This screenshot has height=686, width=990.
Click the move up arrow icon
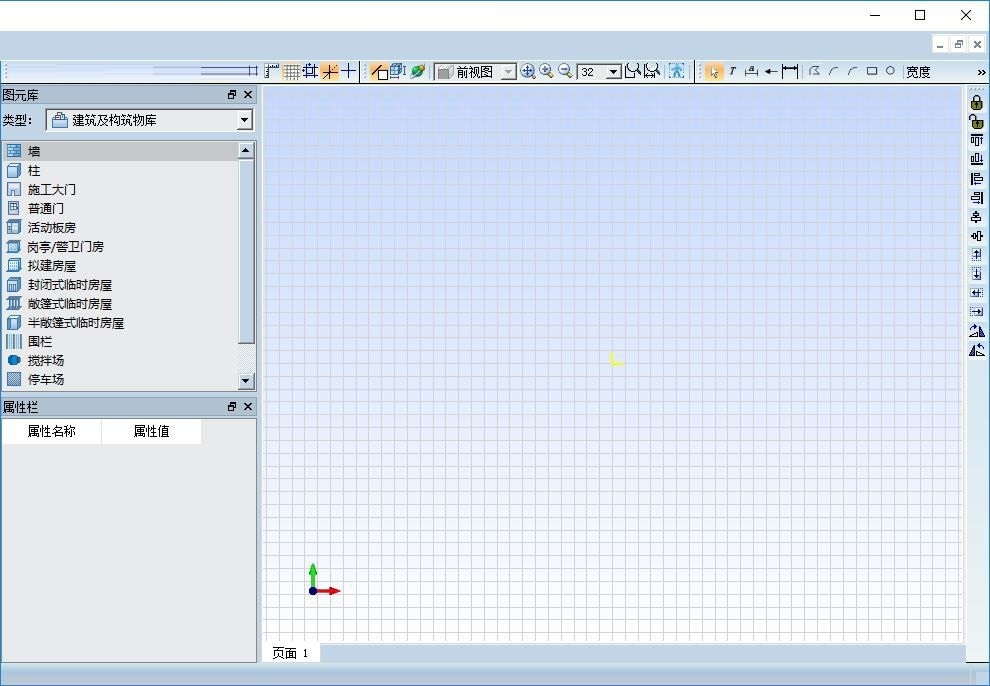coord(977,254)
